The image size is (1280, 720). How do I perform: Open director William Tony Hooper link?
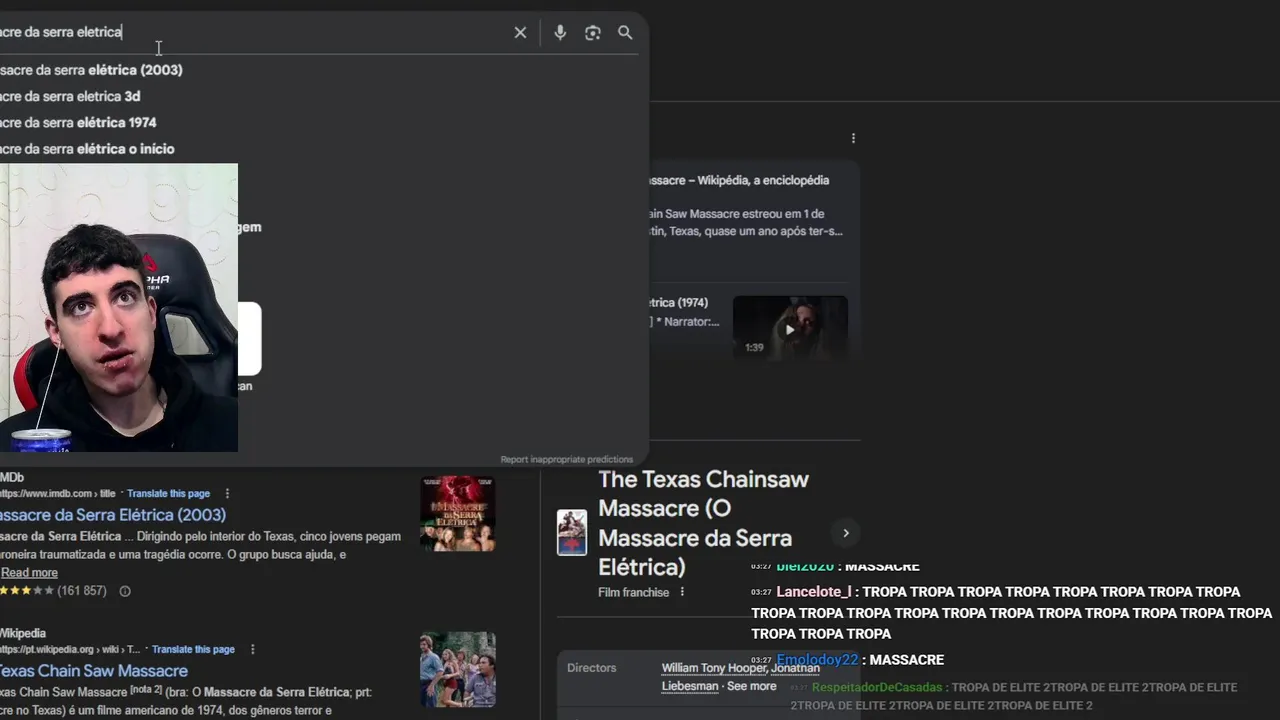click(714, 668)
